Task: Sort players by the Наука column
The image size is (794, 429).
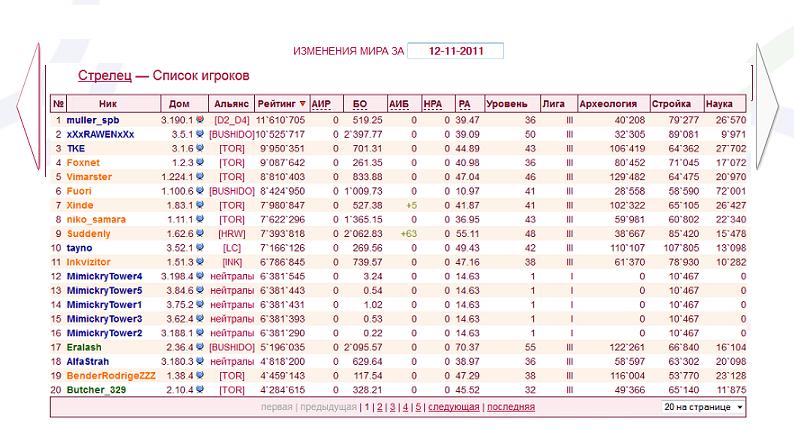Action: click(718, 103)
